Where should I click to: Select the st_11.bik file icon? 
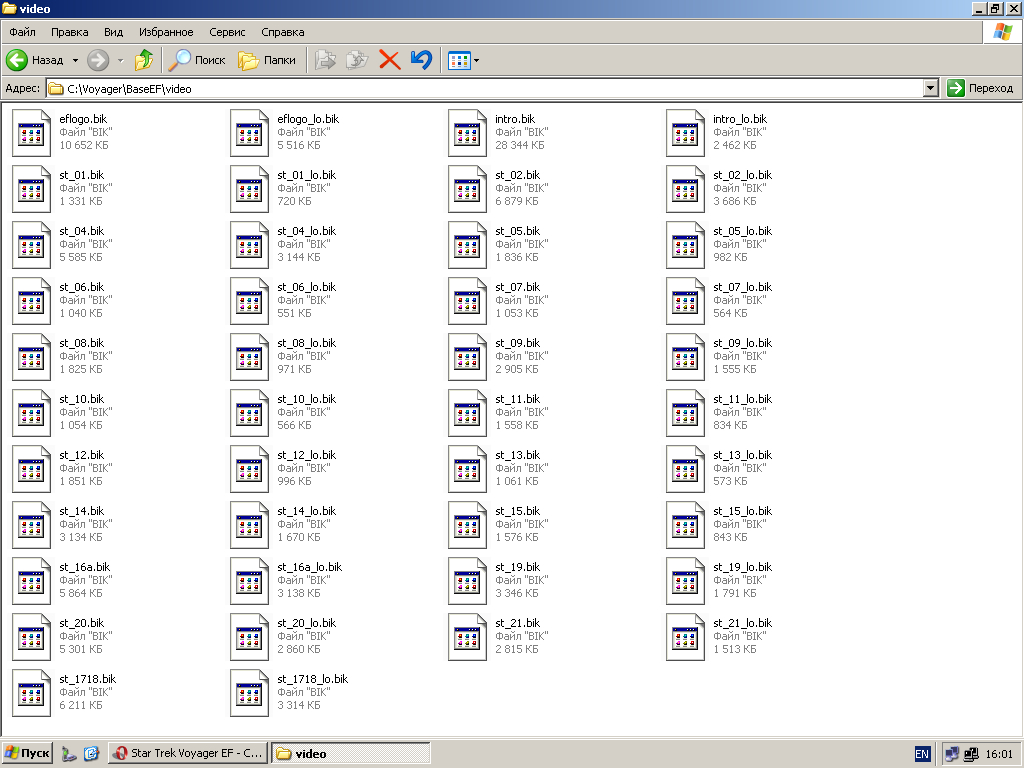pos(468,414)
